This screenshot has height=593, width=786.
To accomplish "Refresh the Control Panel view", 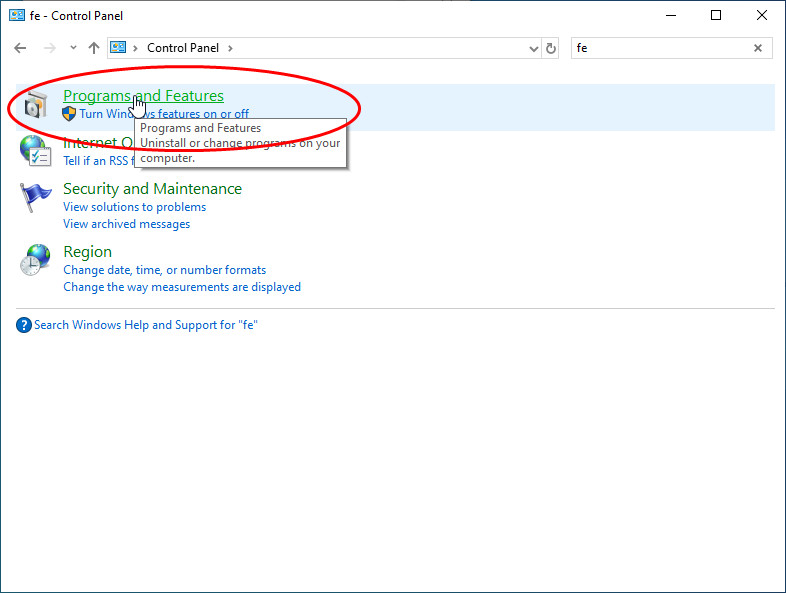I will click(551, 48).
